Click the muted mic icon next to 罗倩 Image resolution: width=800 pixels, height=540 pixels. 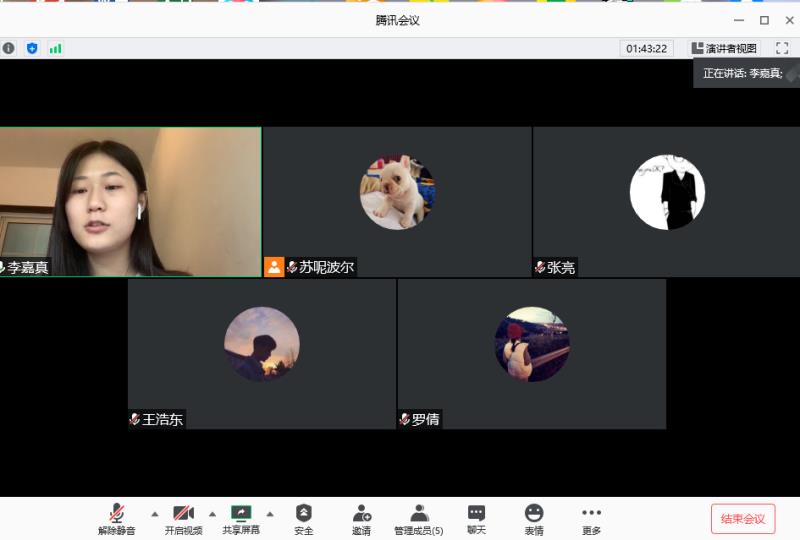coord(405,420)
